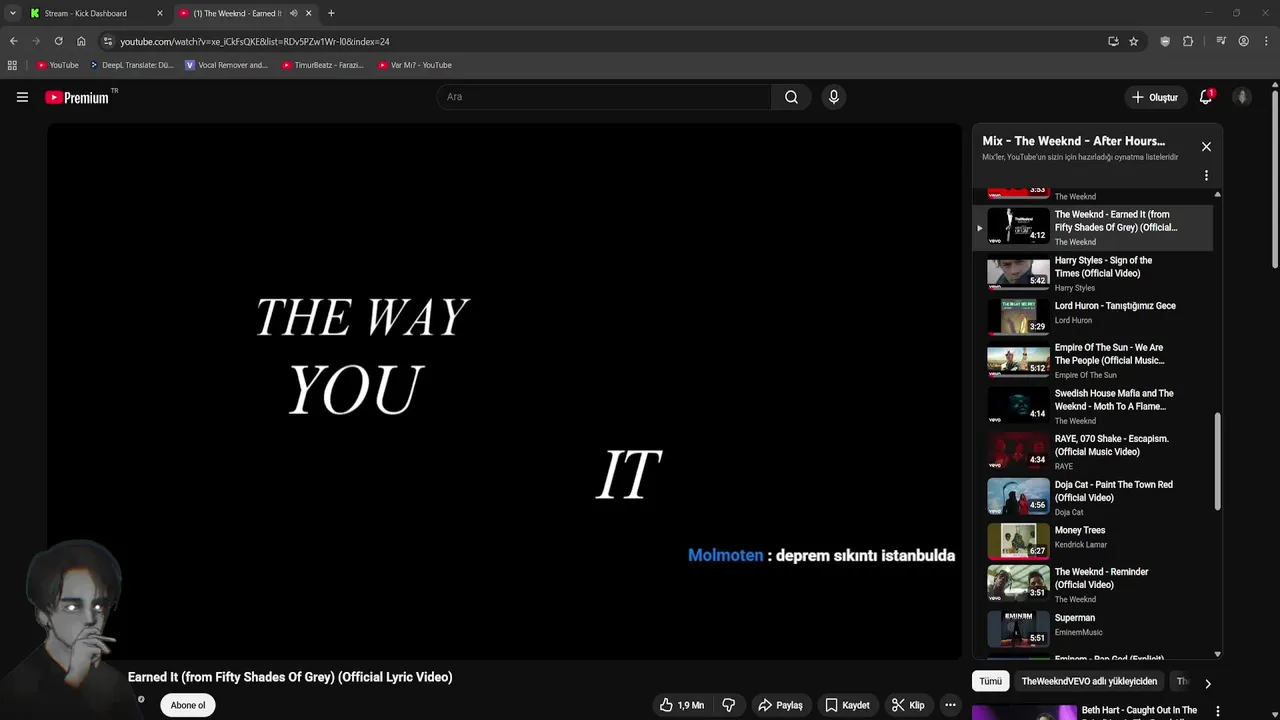Go to the browser home page
The height and width of the screenshot is (720, 1280).
pos(81,41)
